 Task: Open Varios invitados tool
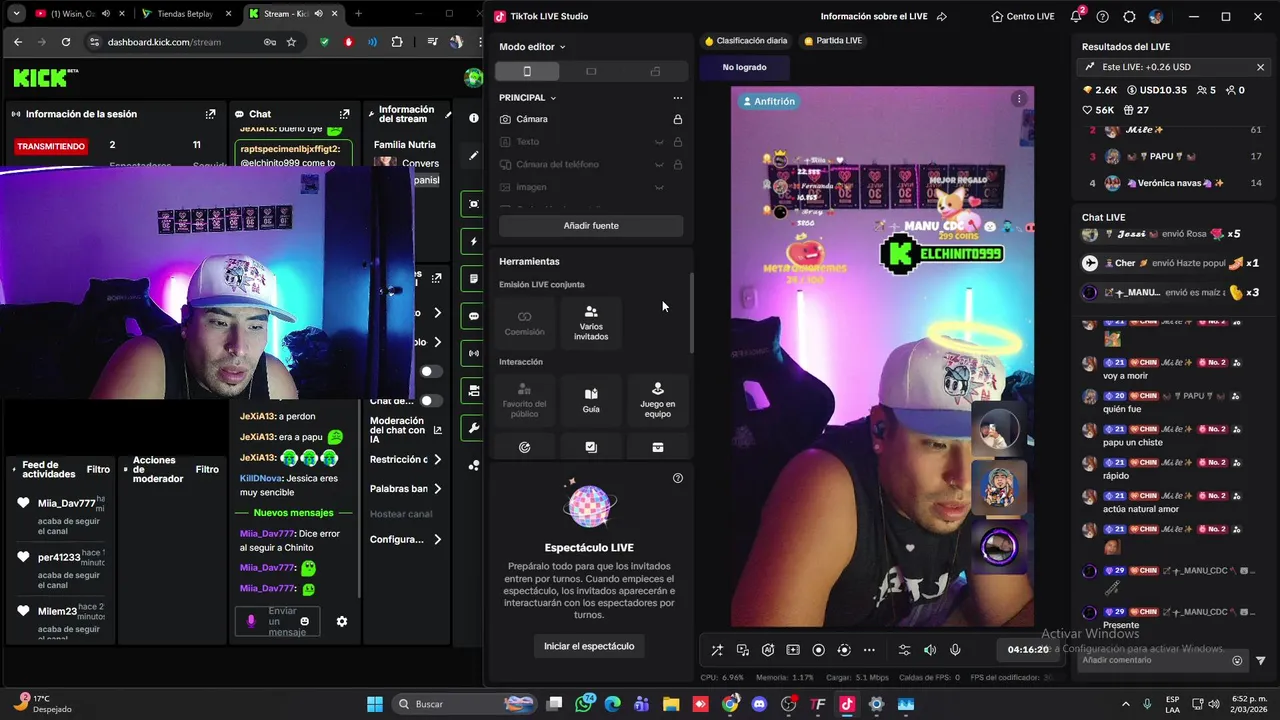click(591, 323)
